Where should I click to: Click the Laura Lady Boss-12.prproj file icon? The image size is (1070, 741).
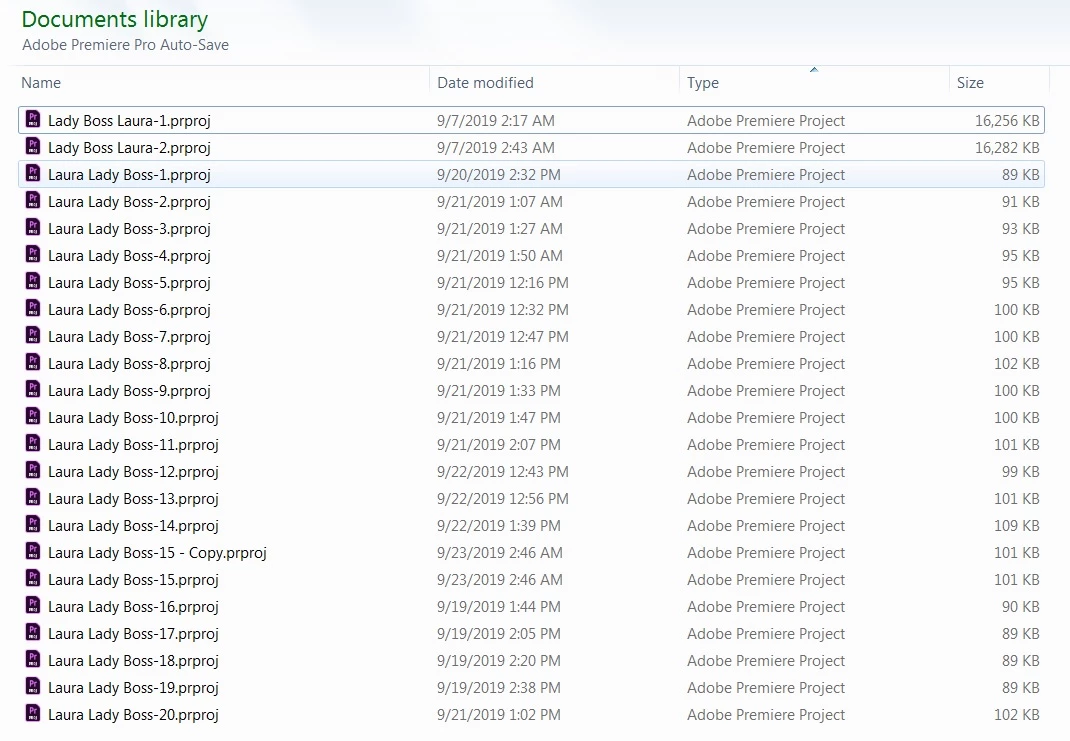click(x=33, y=470)
